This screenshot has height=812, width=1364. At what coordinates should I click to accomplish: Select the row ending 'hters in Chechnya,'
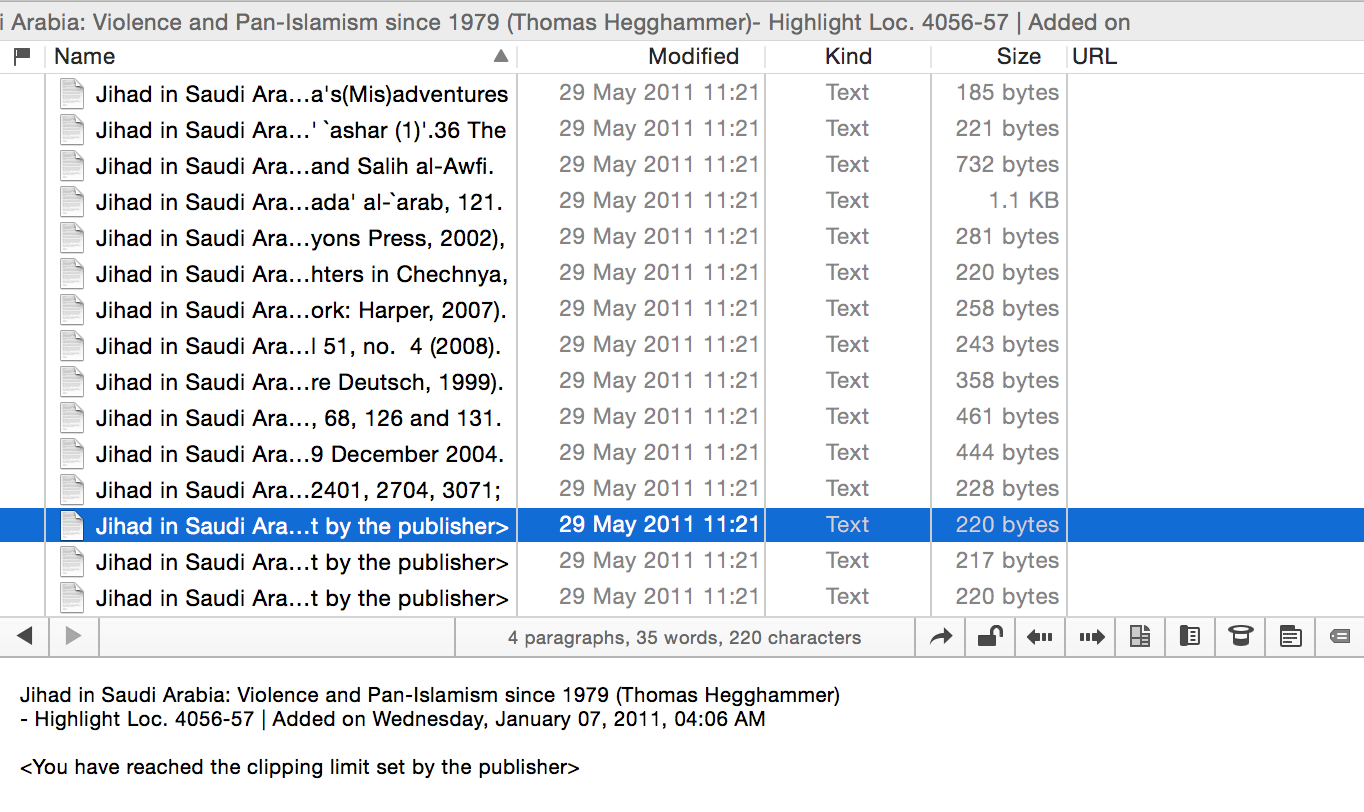[682, 273]
